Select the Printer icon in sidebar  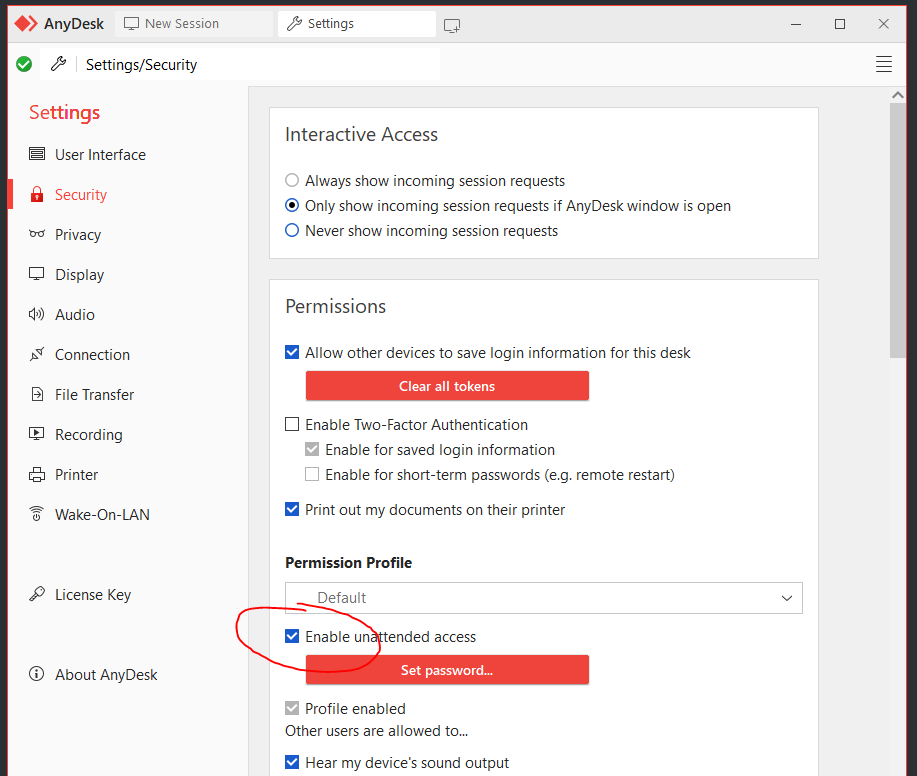pyautogui.click(x=37, y=475)
